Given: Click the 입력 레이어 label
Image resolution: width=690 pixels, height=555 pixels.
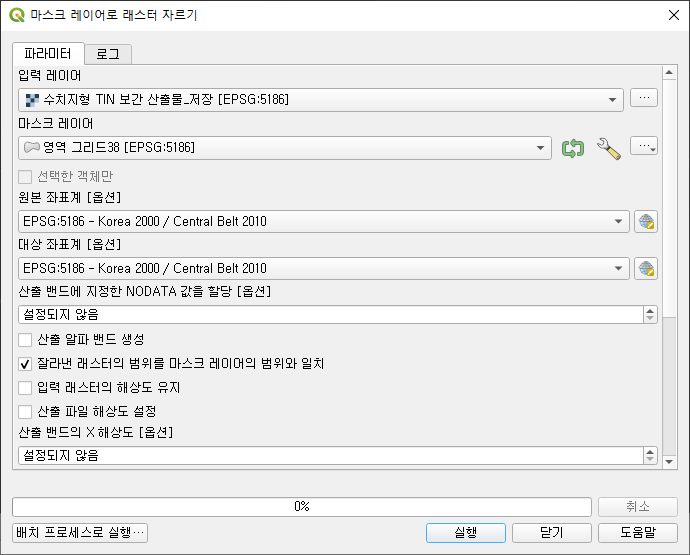Looking at the screenshot, I should [x=50, y=76].
